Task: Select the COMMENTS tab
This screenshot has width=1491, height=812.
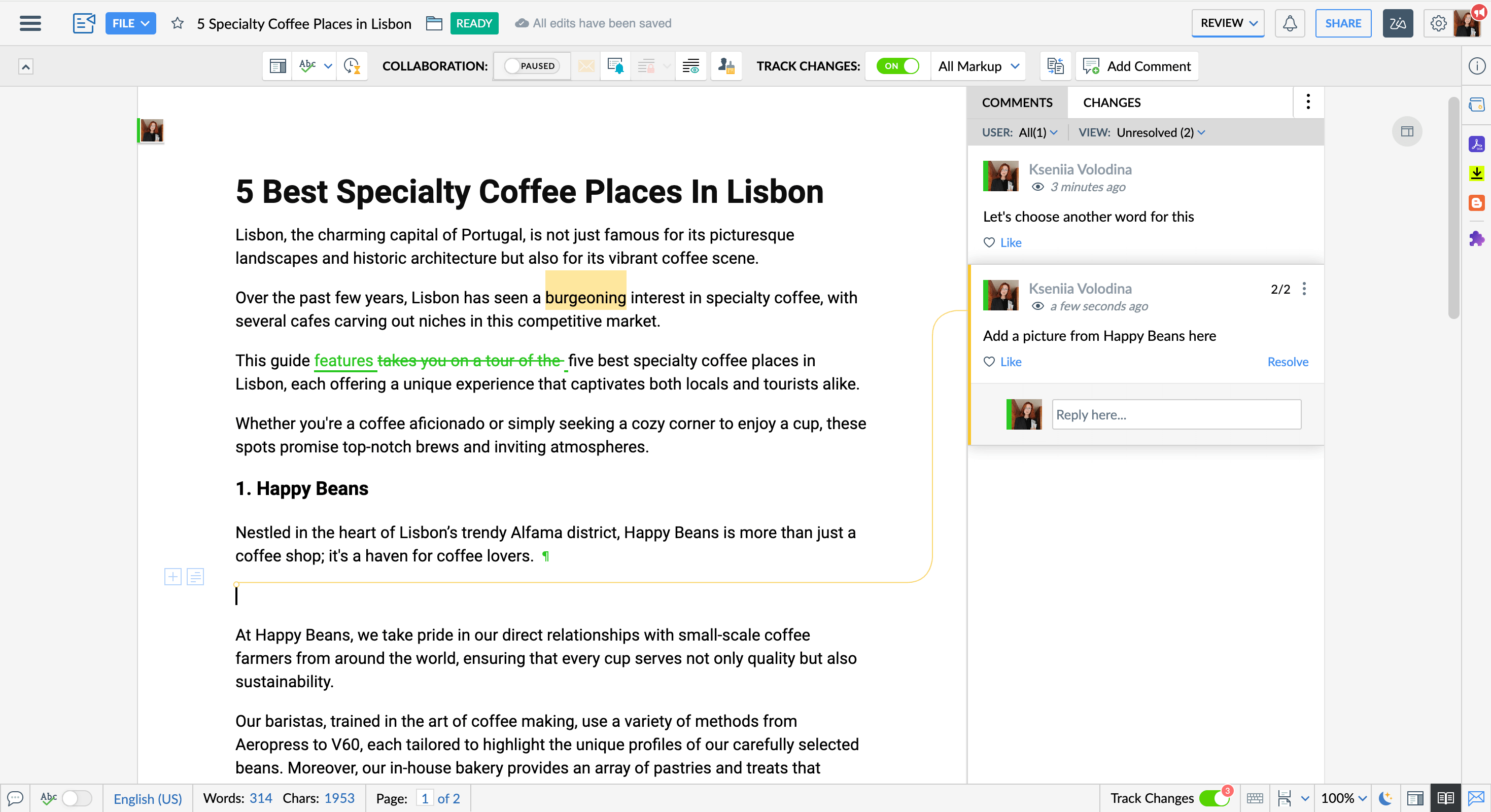Action: tap(1017, 102)
